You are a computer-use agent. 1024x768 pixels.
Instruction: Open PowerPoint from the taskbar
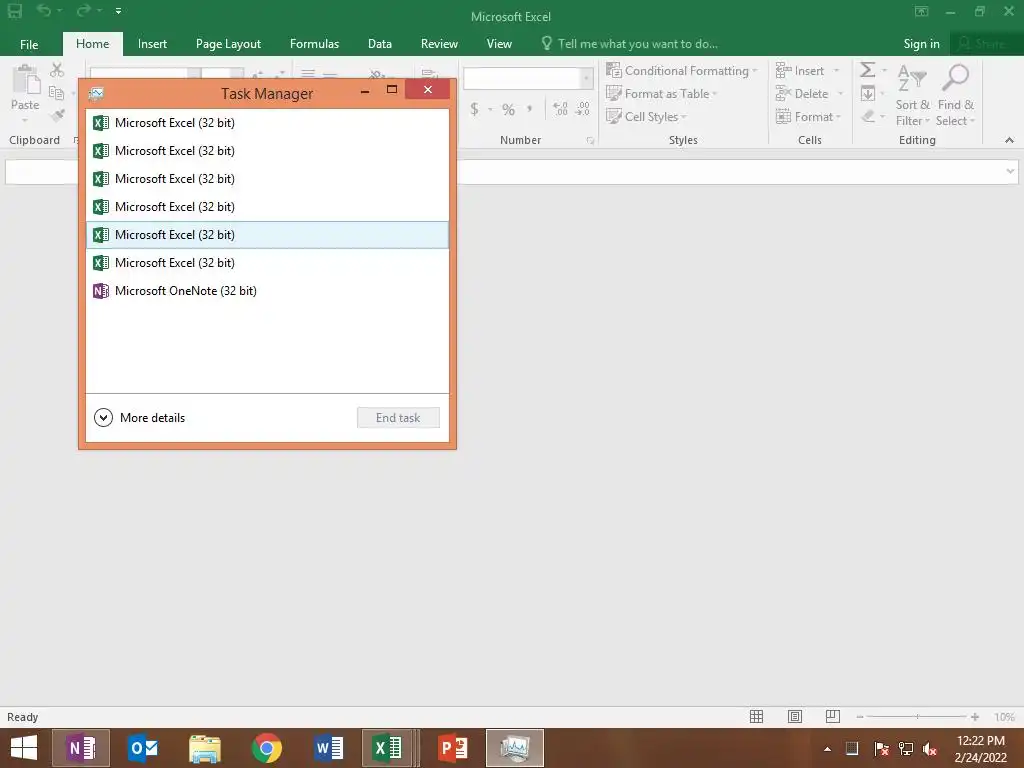[452, 748]
